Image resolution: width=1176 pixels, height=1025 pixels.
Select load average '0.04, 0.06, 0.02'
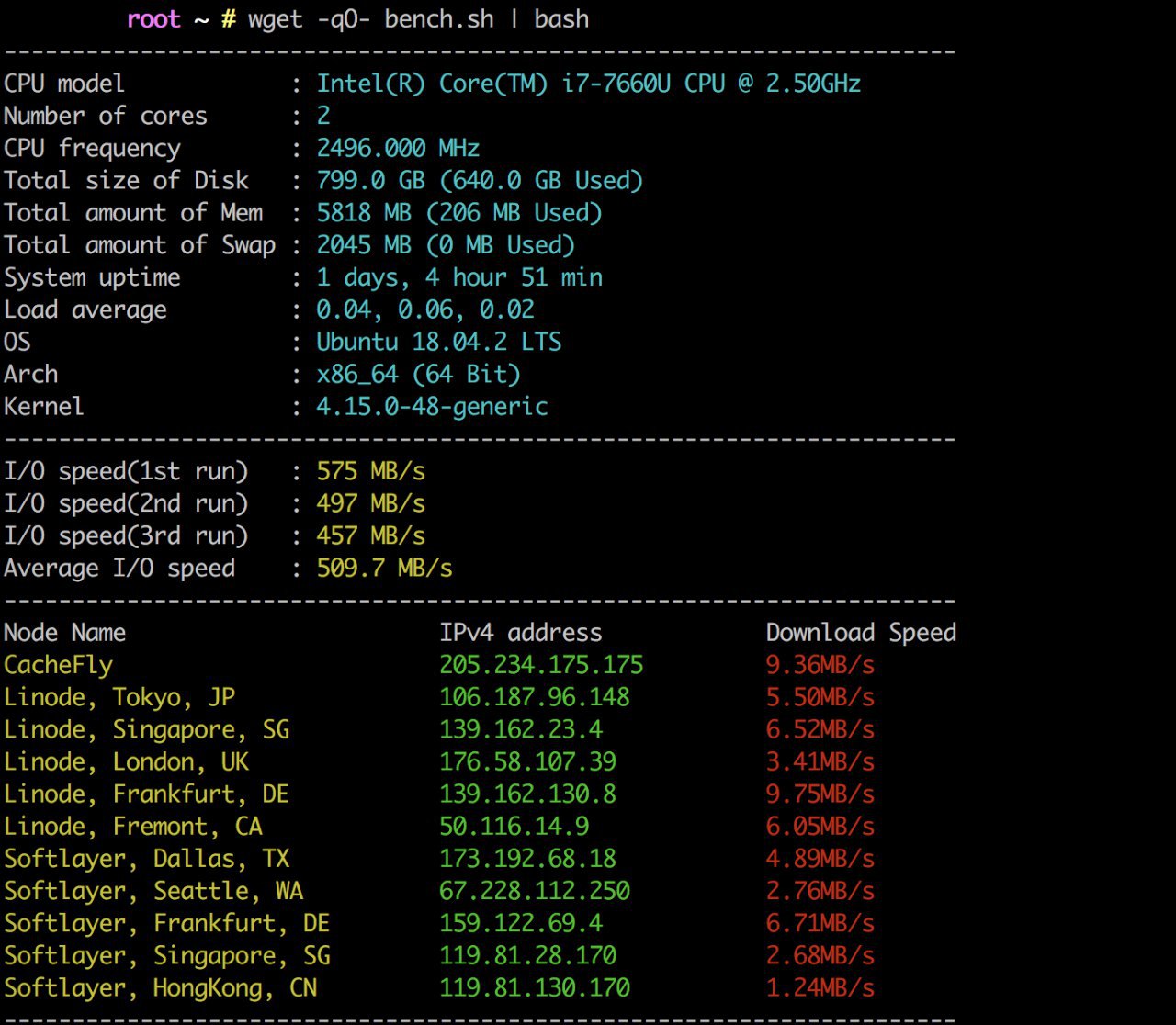[425, 310]
